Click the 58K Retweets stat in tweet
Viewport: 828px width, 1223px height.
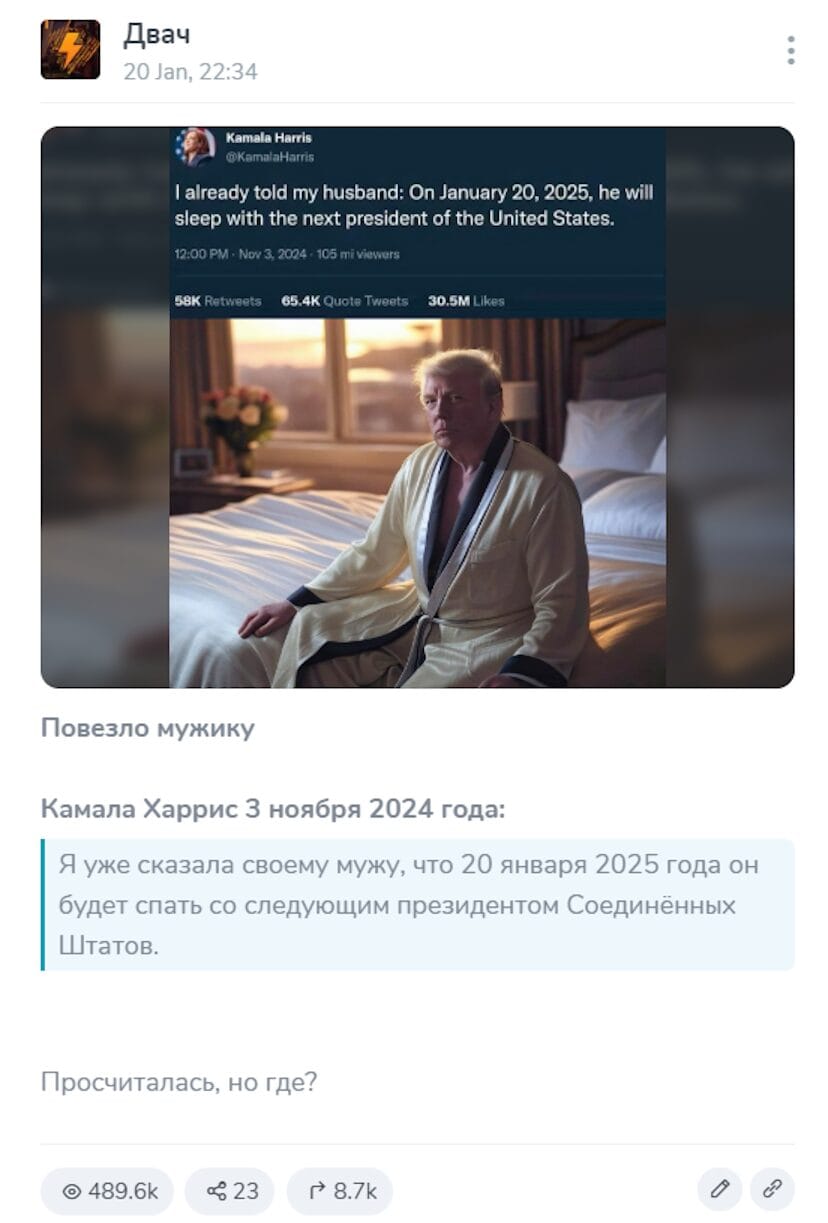(x=218, y=301)
